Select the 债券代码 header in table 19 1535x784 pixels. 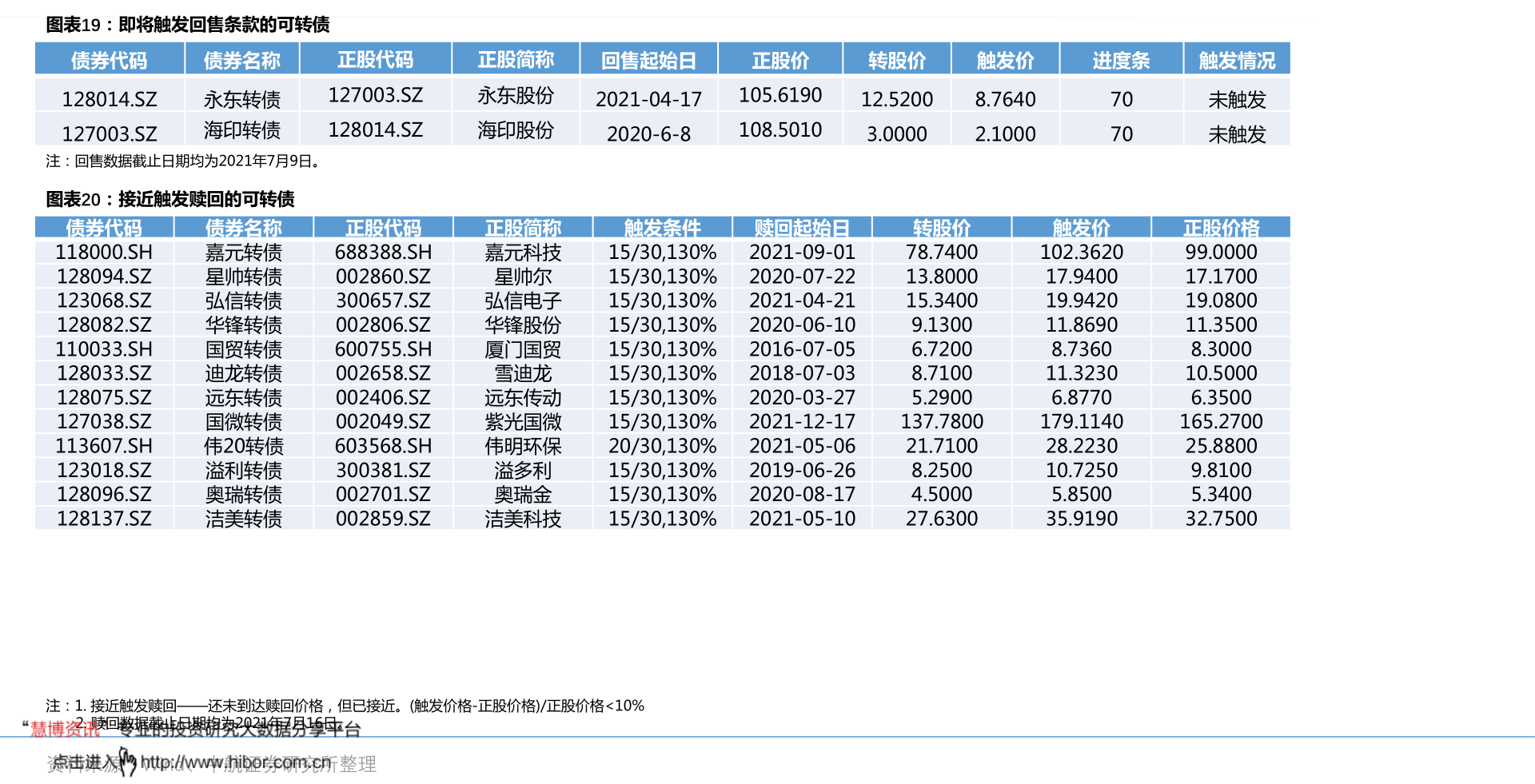110,61
